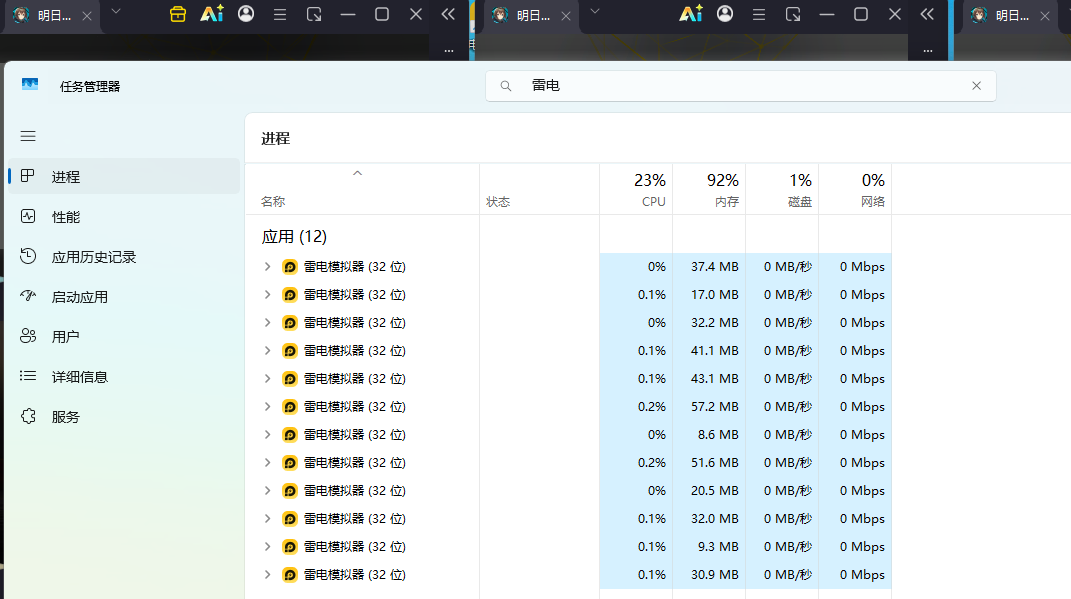Clear the 雷电 search box text
Viewport: 1071px width, 599px height.
pos(976,85)
